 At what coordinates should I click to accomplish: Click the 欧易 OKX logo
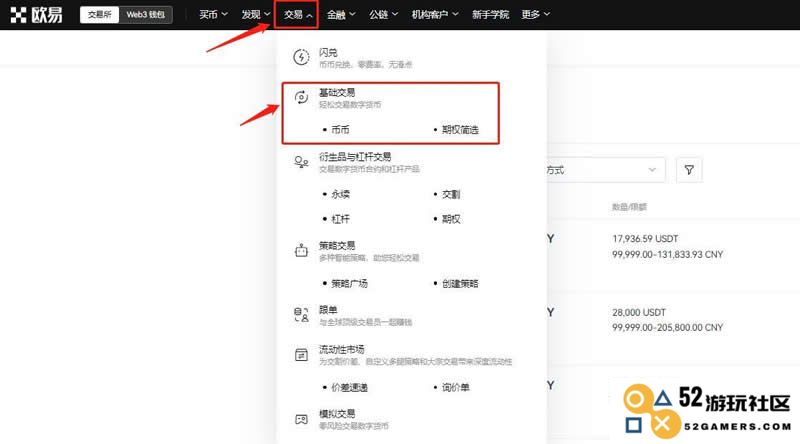(37, 15)
